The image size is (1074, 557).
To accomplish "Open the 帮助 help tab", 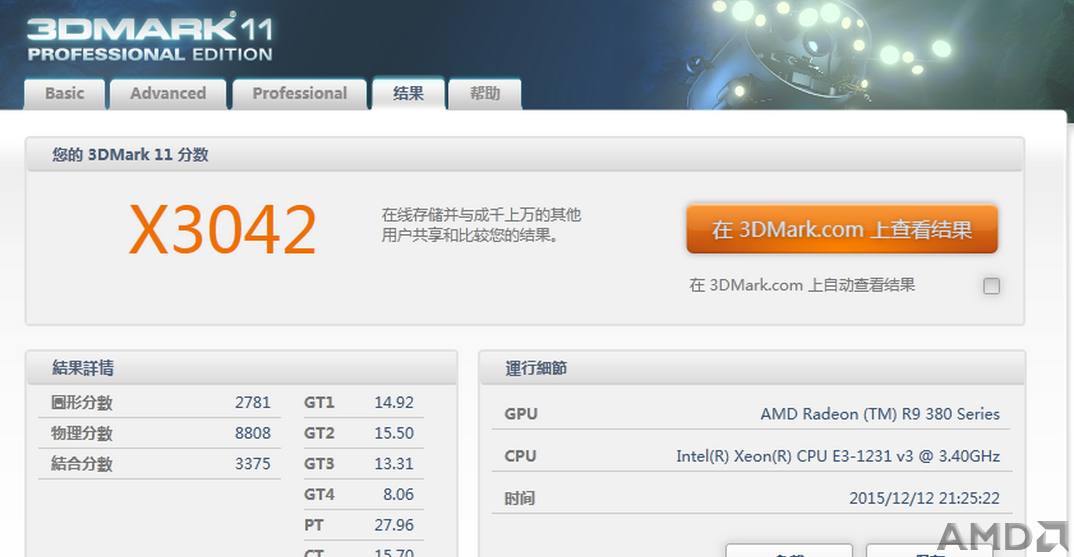I will (484, 94).
